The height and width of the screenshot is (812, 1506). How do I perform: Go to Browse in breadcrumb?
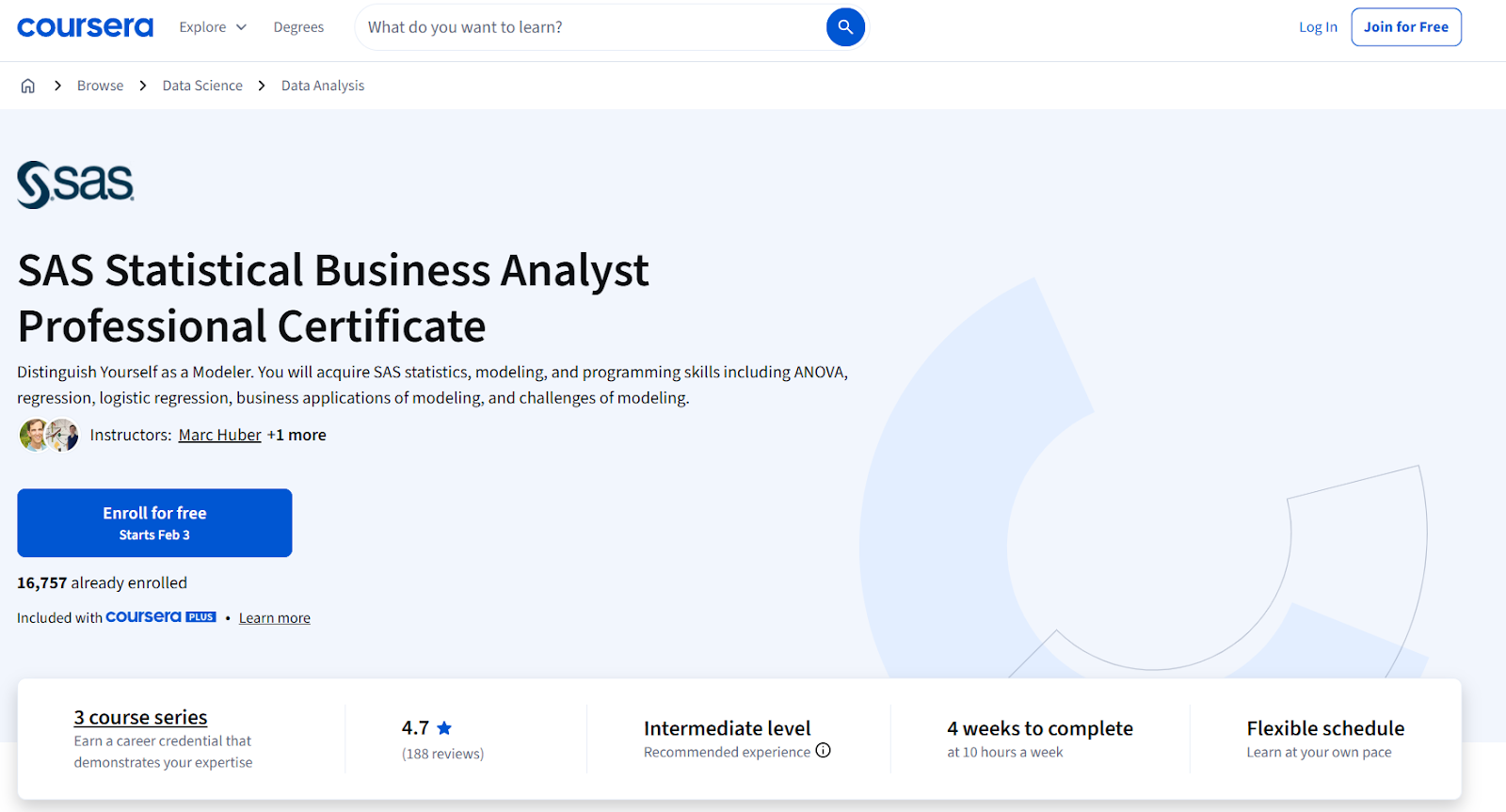tap(100, 86)
